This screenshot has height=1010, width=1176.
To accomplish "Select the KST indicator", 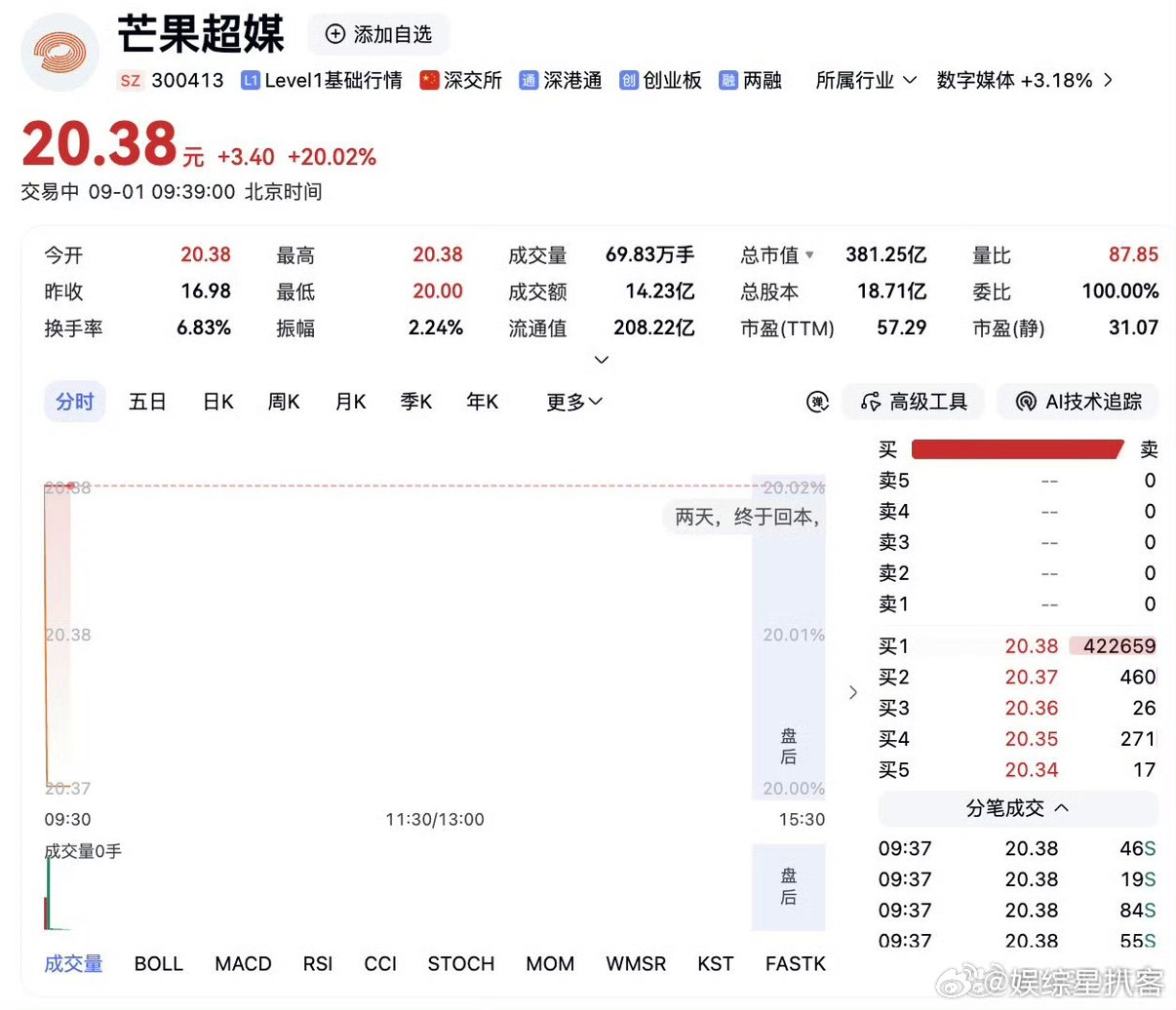I will point(715,964).
